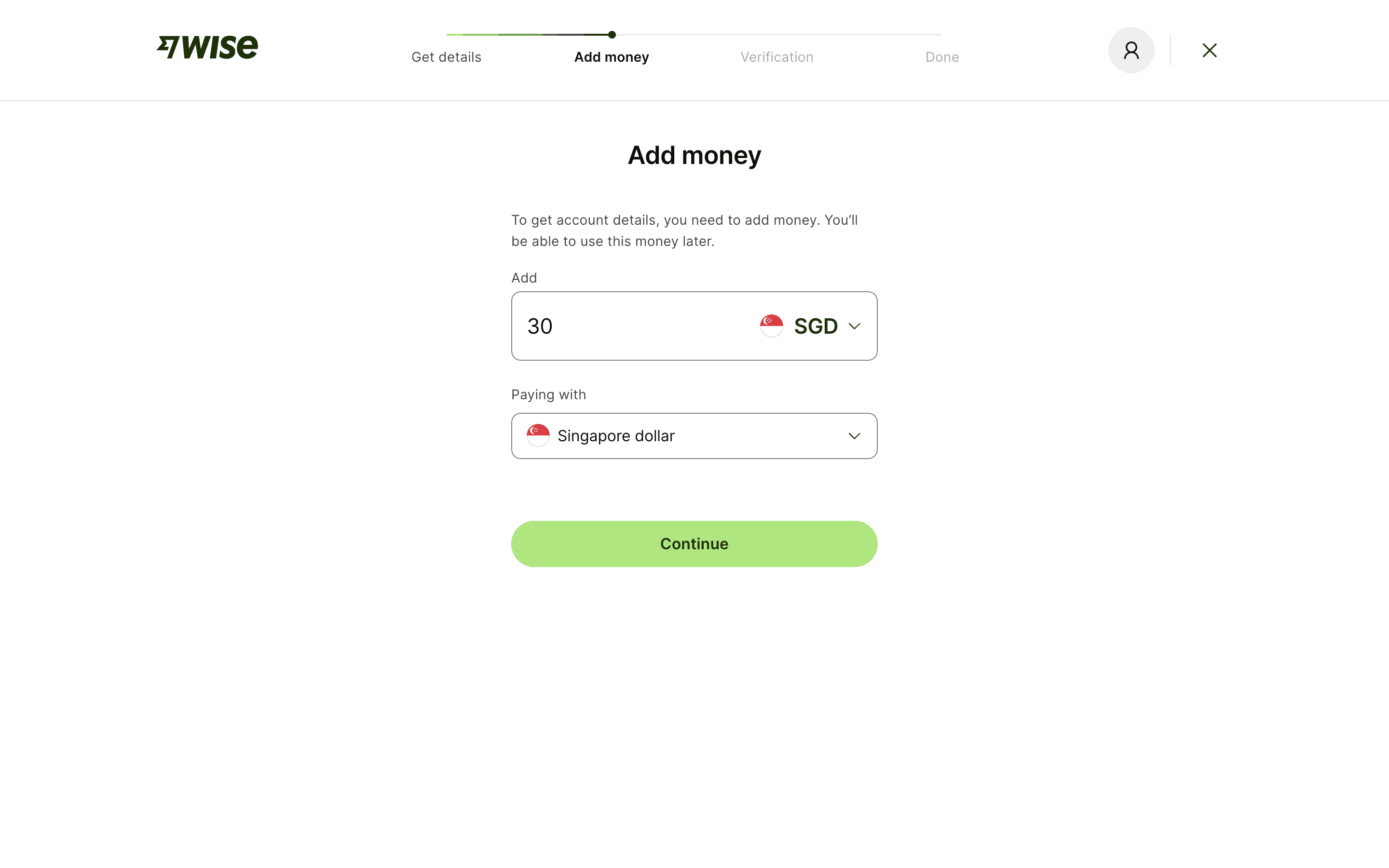Focus the amount field showing 30
This screenshot has width=1389, height=868.
coord(631,326)
